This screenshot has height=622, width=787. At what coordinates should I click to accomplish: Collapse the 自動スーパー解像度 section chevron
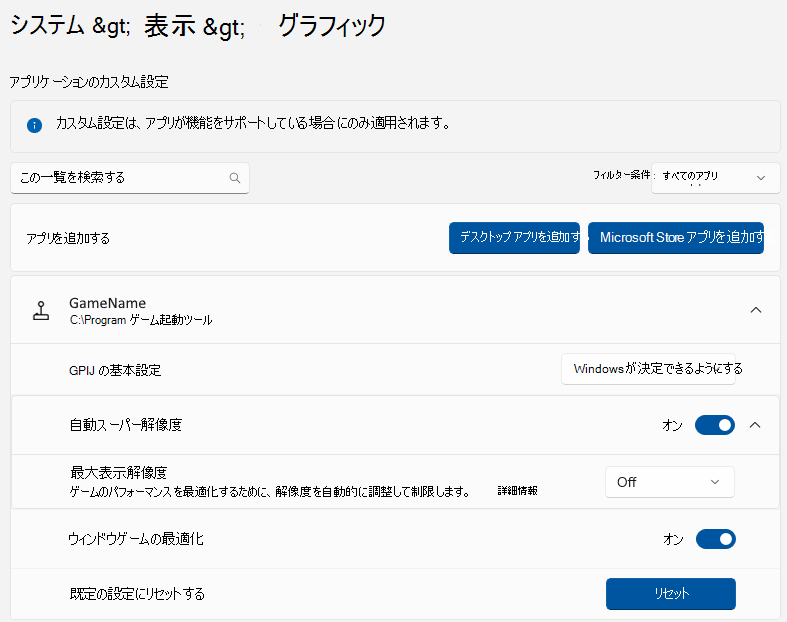pos(755,425)
